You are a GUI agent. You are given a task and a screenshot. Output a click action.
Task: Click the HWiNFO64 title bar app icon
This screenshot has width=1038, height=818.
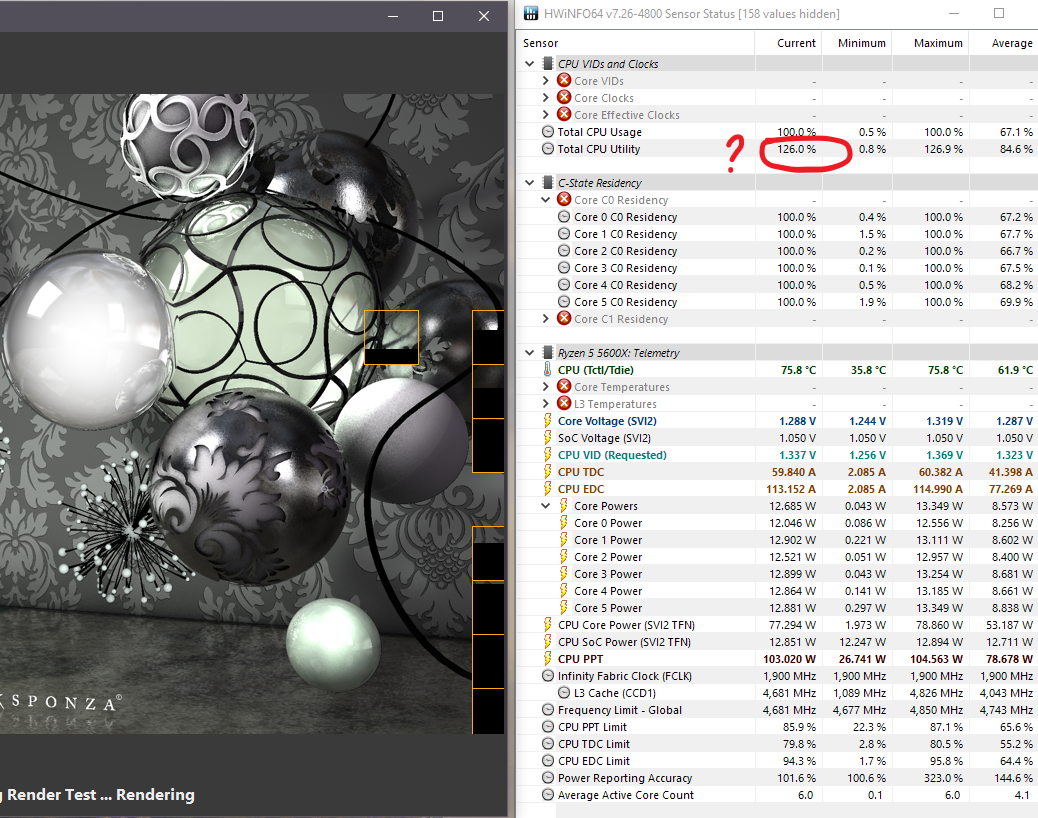pyautogui.click(x=531, y=13)
